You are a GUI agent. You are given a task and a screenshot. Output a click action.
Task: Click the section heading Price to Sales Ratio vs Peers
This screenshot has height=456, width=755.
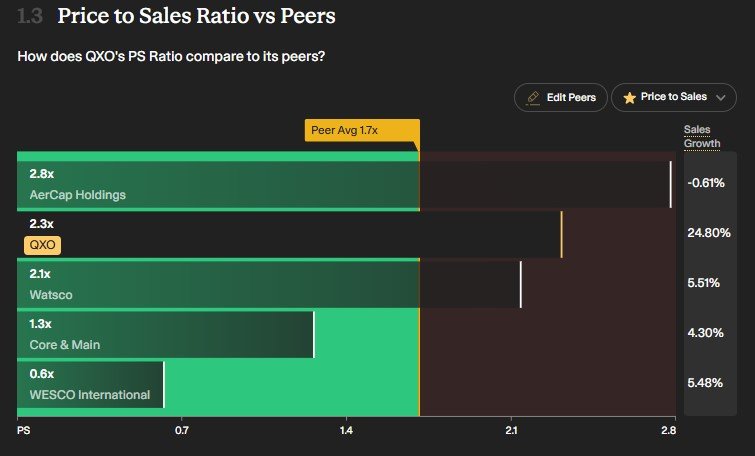(x=196, y=16)
